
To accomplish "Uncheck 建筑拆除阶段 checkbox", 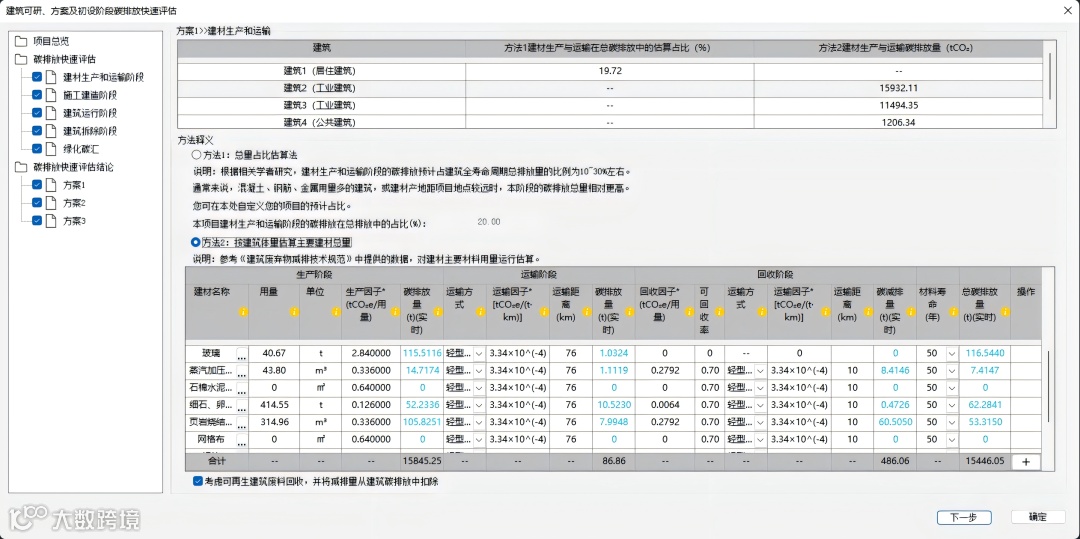I will (37, 131).
